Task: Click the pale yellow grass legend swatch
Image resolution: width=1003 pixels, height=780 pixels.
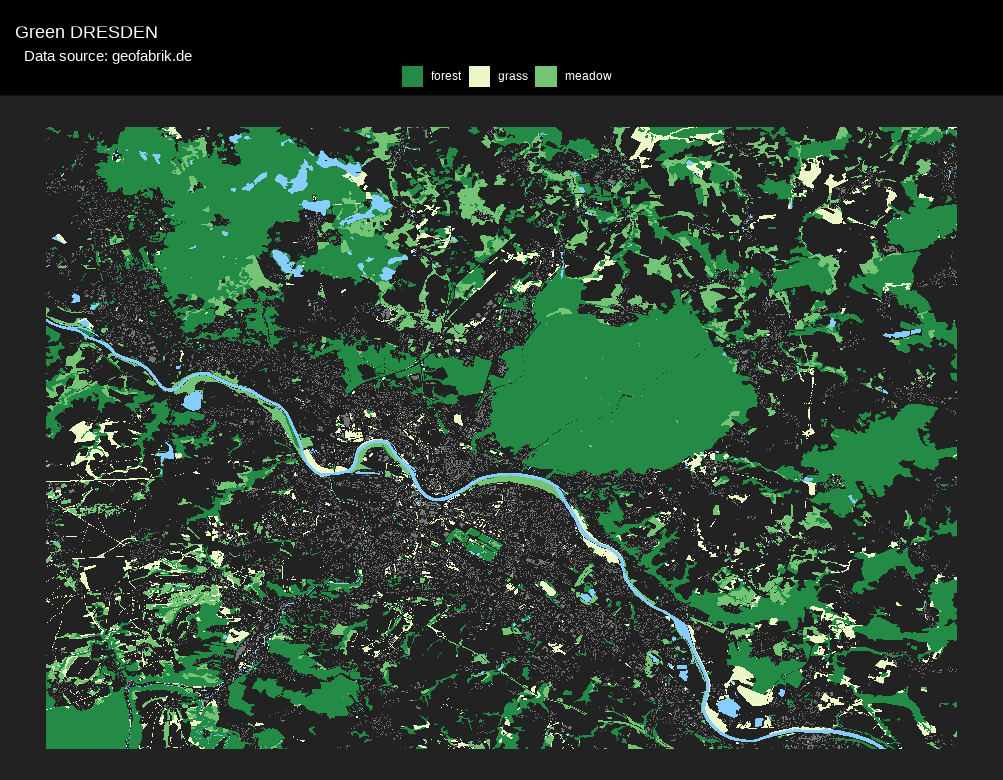Action: click(x=480, y=76)
